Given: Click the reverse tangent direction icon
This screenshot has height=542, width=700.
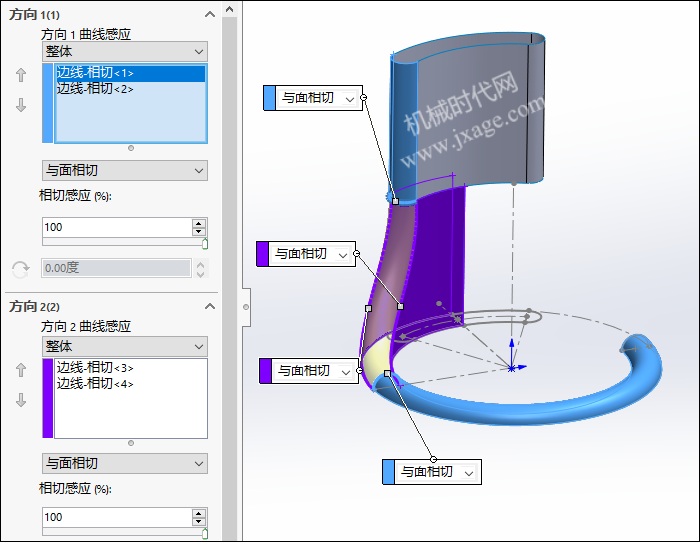Looking at the screenshot, I should click(x=20, y=270).
